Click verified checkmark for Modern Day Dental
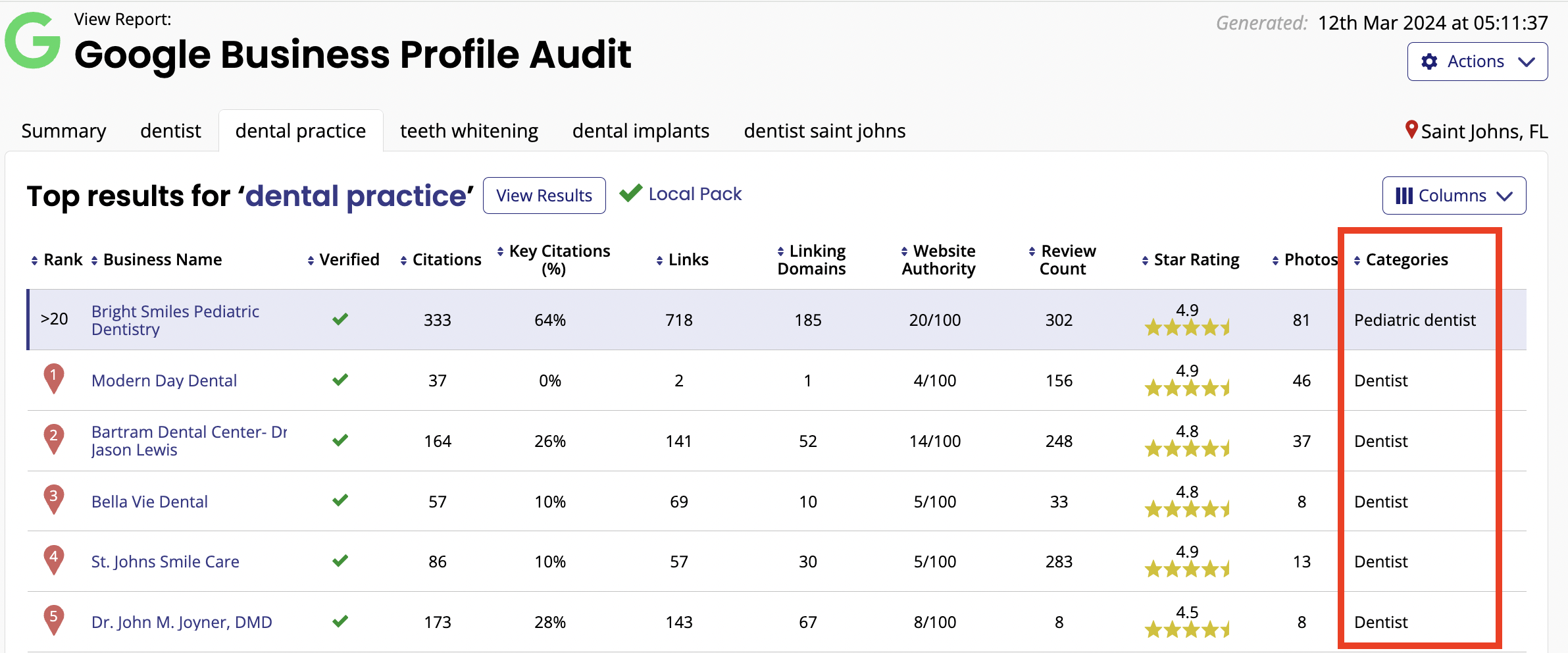This screenshot has height=653, width=1568. click(x=340, y=380)
